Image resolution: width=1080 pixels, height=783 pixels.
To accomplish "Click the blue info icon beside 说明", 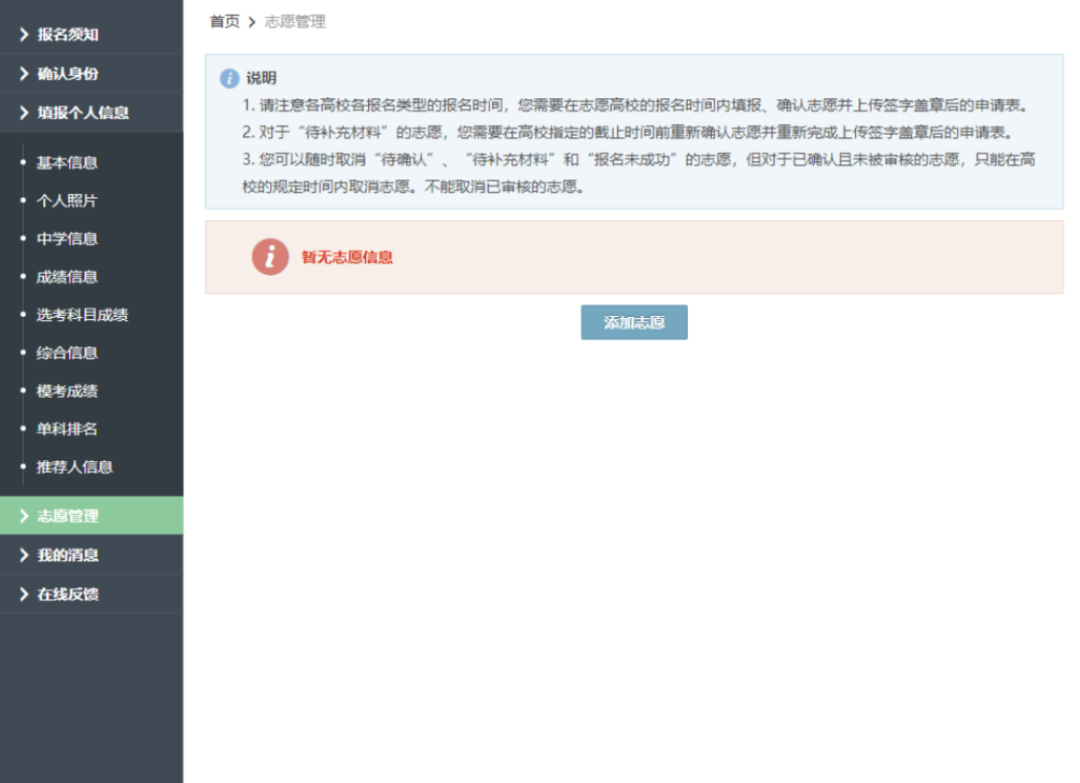I will [x=229, y=78].
